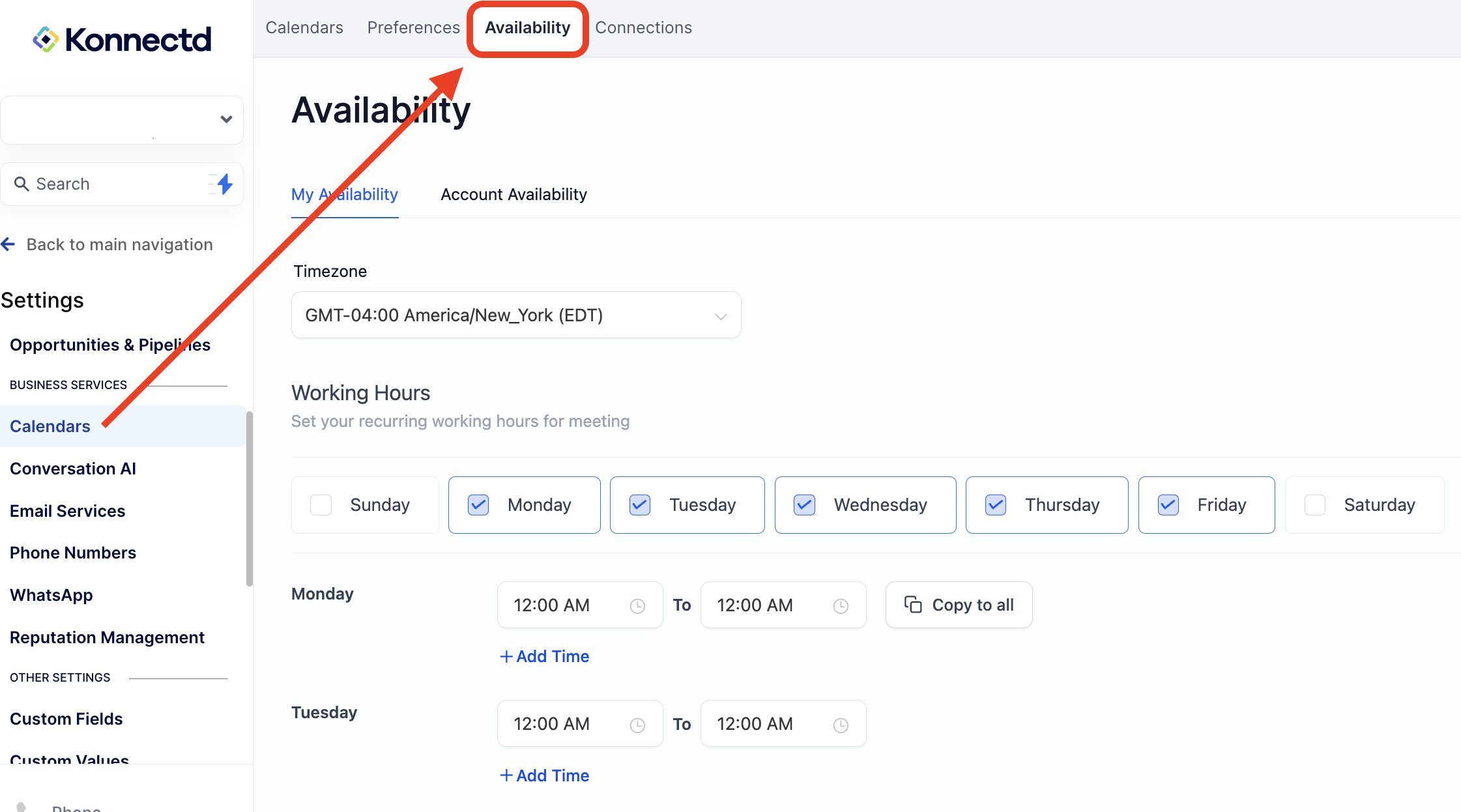
Task: Open Monday start time clock icon
Action: [637, 606]
